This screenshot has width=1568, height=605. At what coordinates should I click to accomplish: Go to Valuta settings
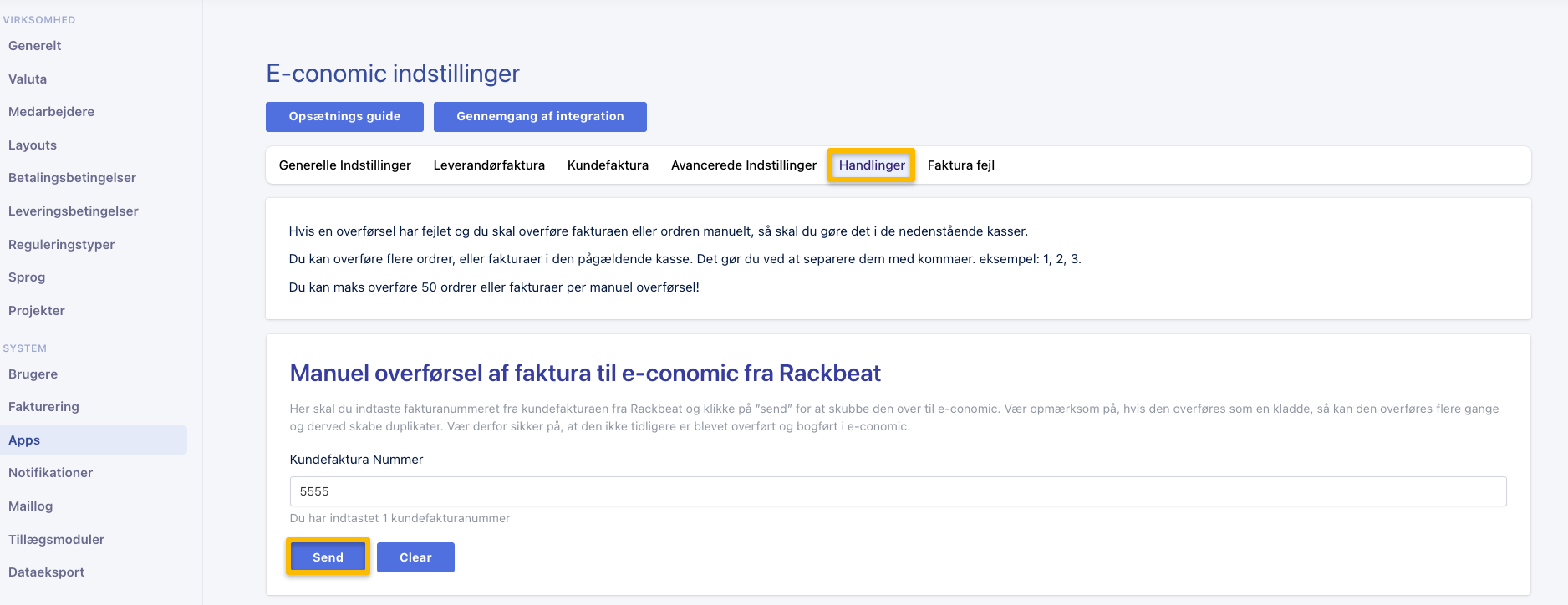(28, 79)
